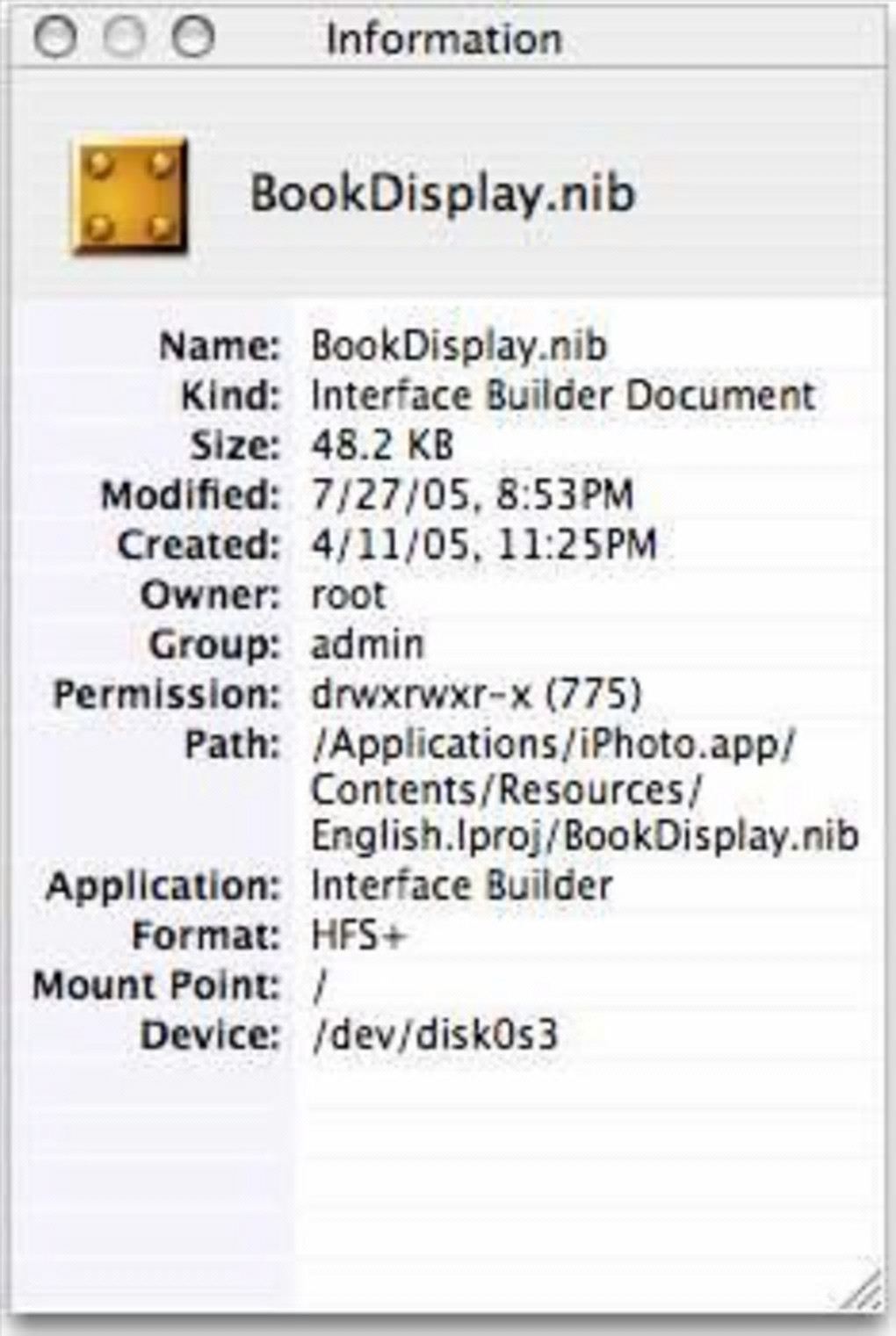Click the Size value 48.2 KB
The height and width of the screenshot is (1336, 896).
pyautogui.click(x=382, y=445)
